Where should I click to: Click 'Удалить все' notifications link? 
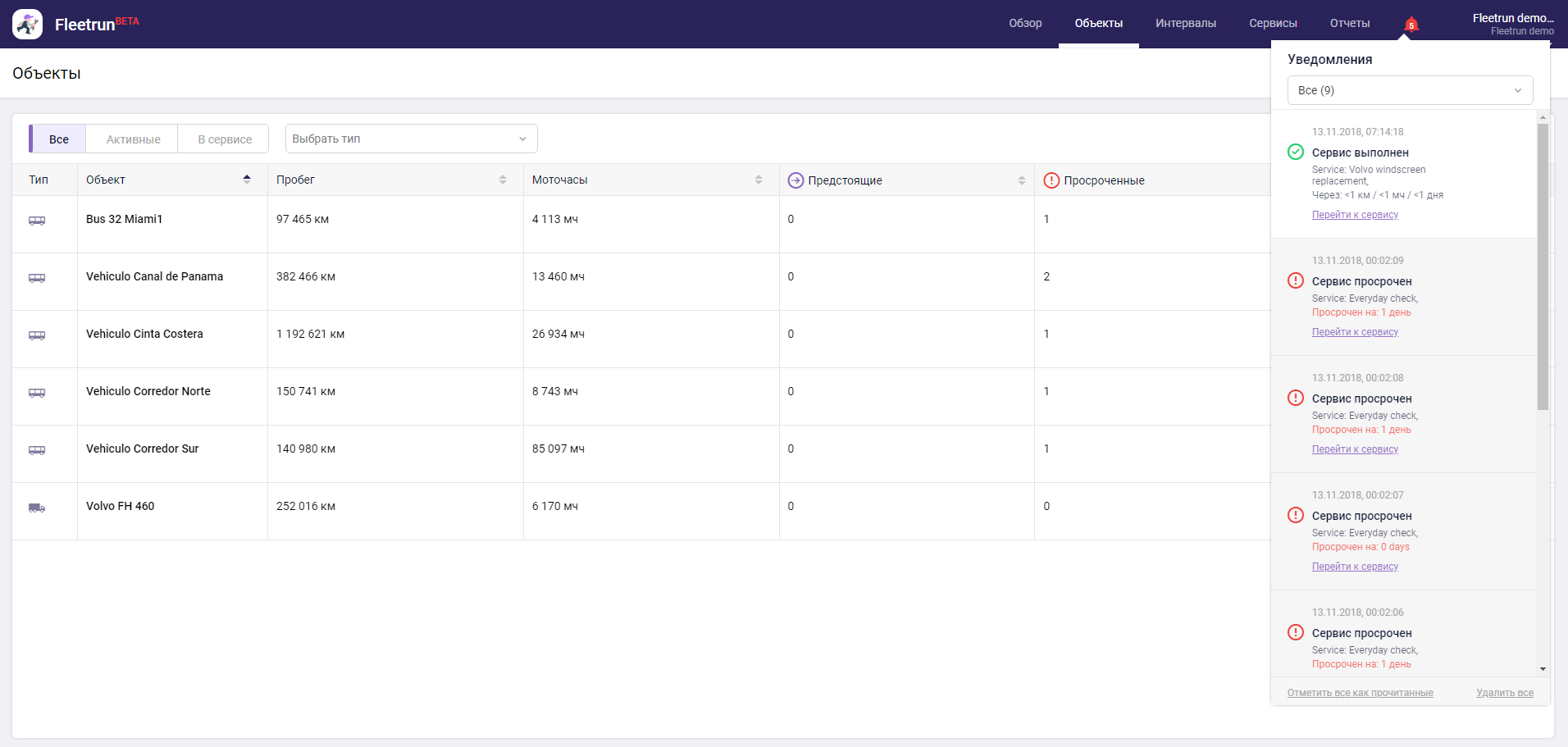(x=1504, y=693)
